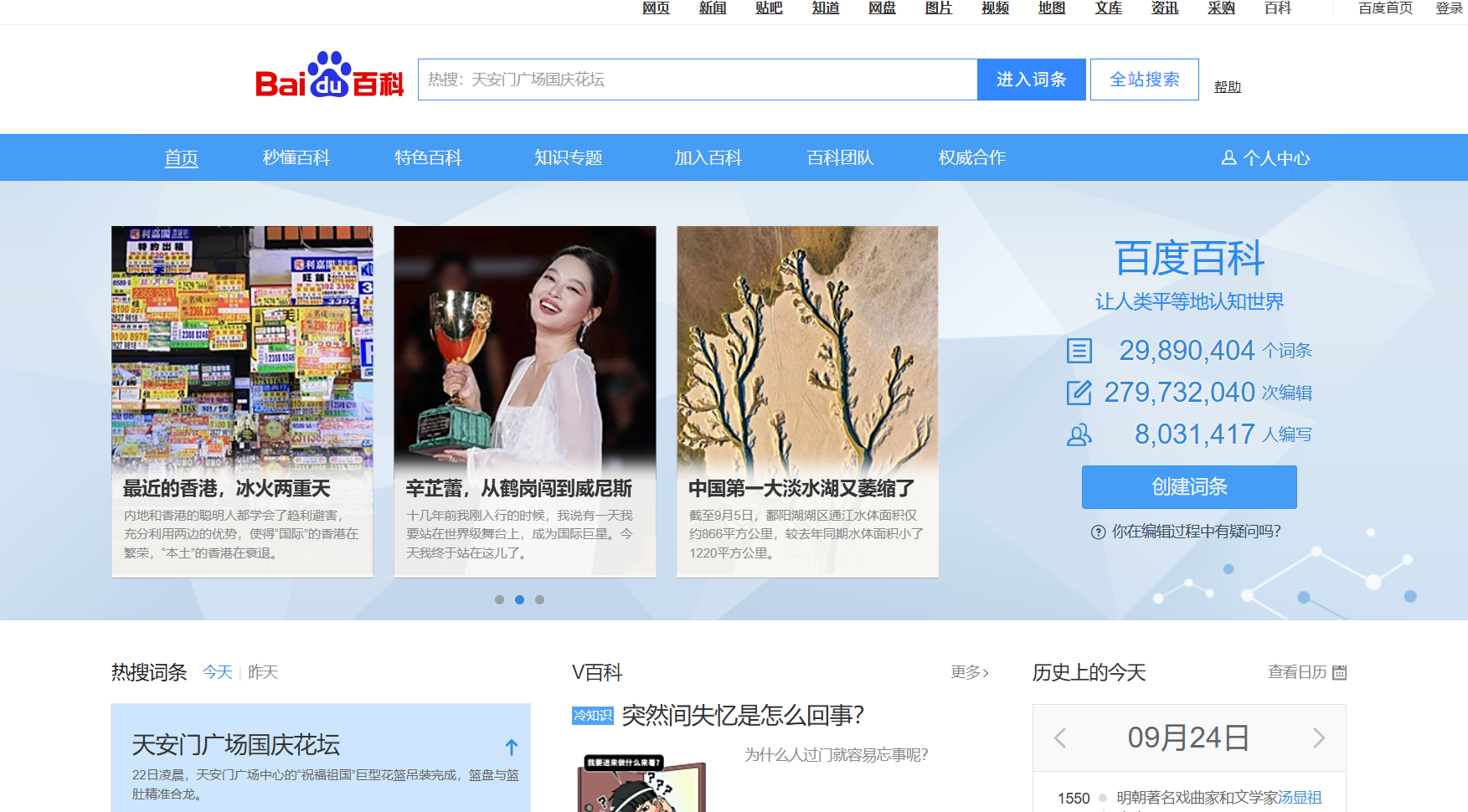Open the 视频 top link
The height and width of the screenshot is (812, 1468).
tap(996, 8)
